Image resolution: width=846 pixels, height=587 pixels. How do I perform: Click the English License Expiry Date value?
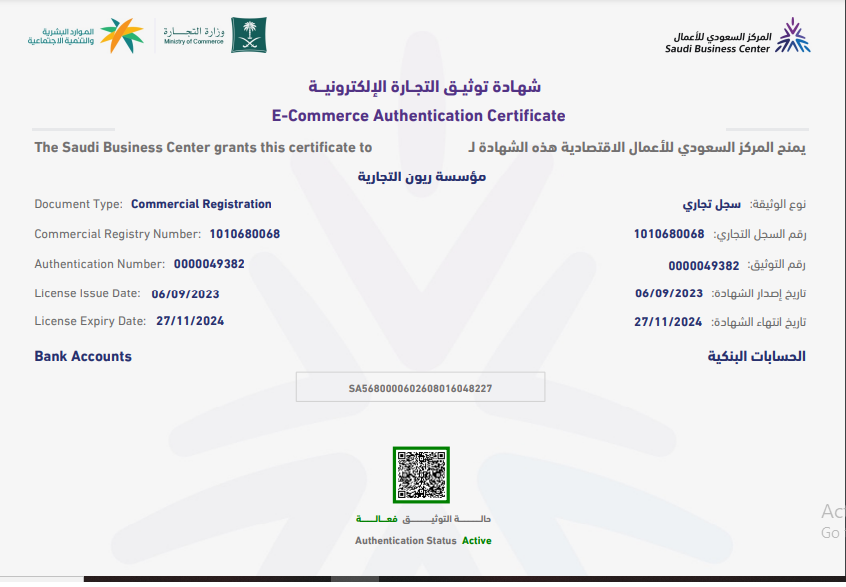coord(190,321)
